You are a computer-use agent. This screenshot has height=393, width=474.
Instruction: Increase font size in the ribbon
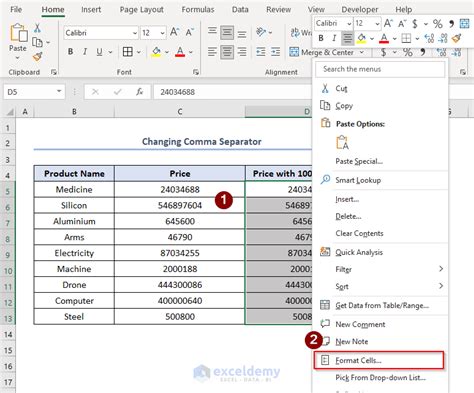(174, 32)
